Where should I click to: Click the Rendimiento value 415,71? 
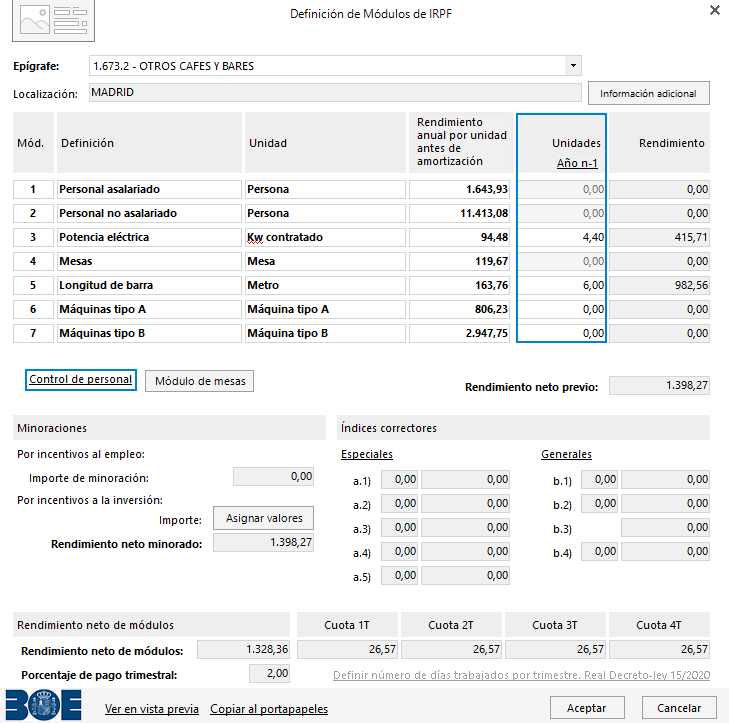click(x=659, y=238)
